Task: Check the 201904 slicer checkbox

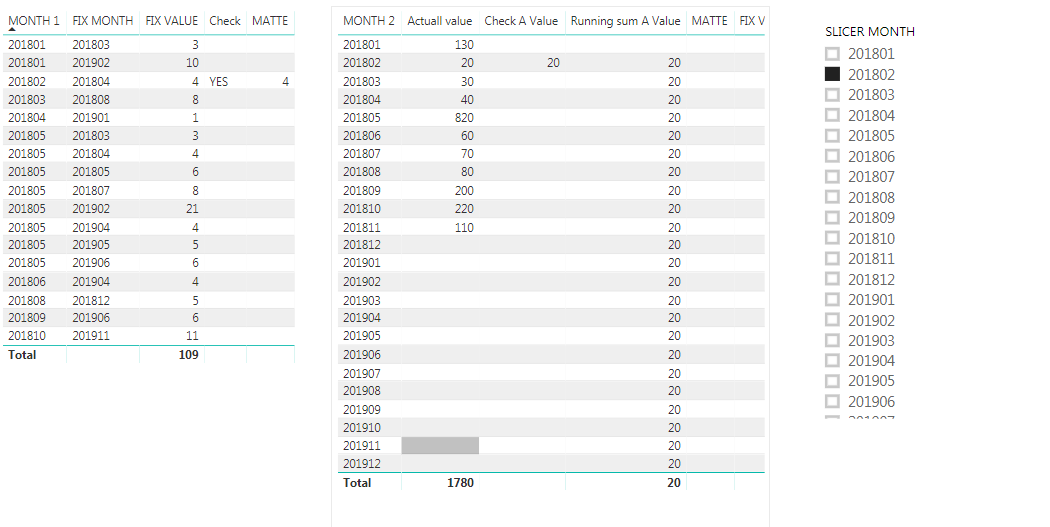Action: click(x=832, y=360)
